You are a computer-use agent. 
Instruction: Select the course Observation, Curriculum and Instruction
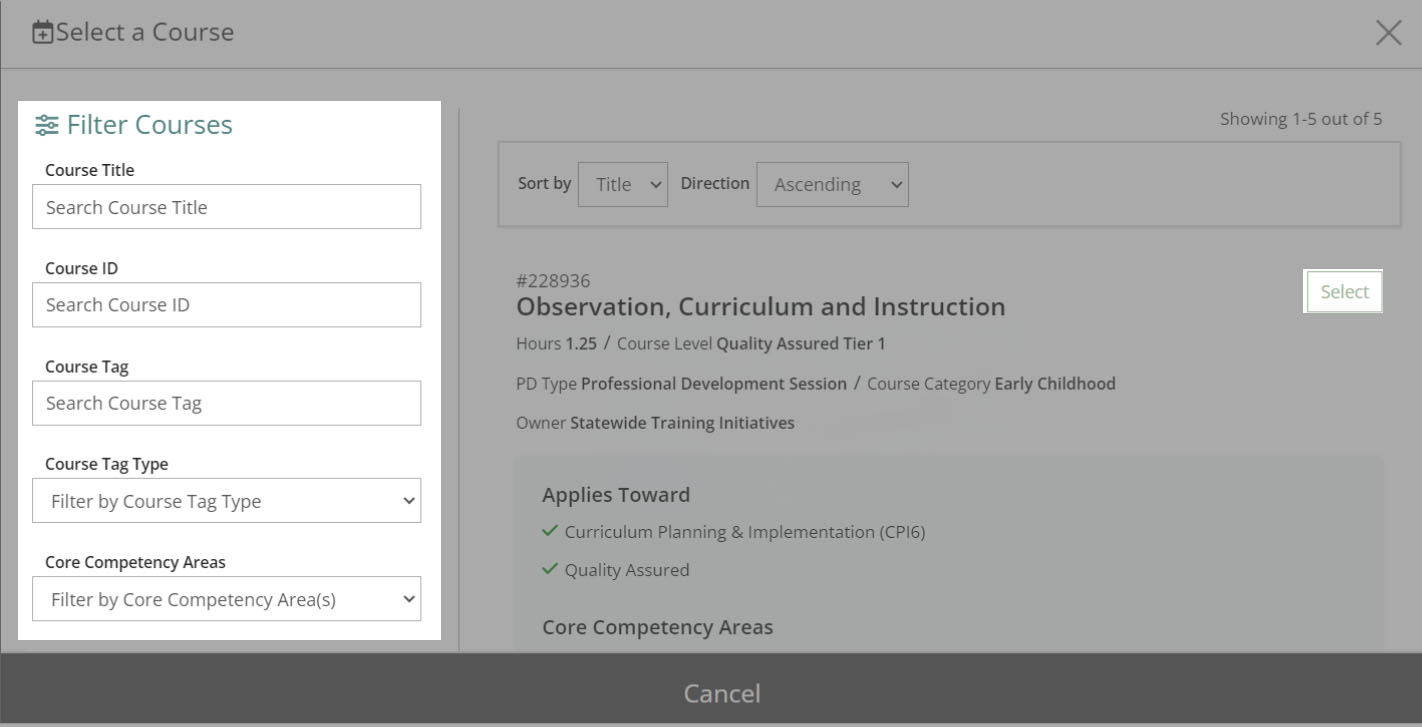760,306
